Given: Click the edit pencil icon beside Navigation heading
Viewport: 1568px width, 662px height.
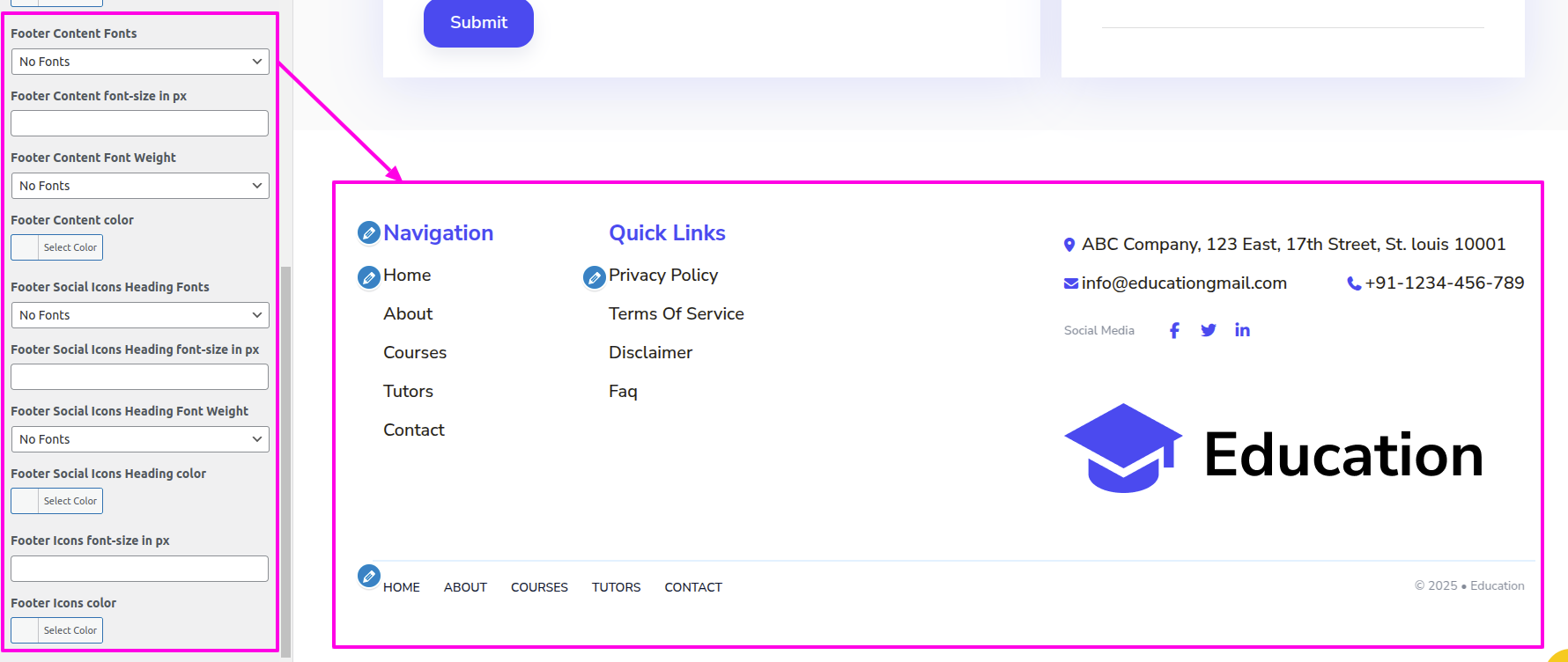Looking at the screenshot, I should [369, 233].
